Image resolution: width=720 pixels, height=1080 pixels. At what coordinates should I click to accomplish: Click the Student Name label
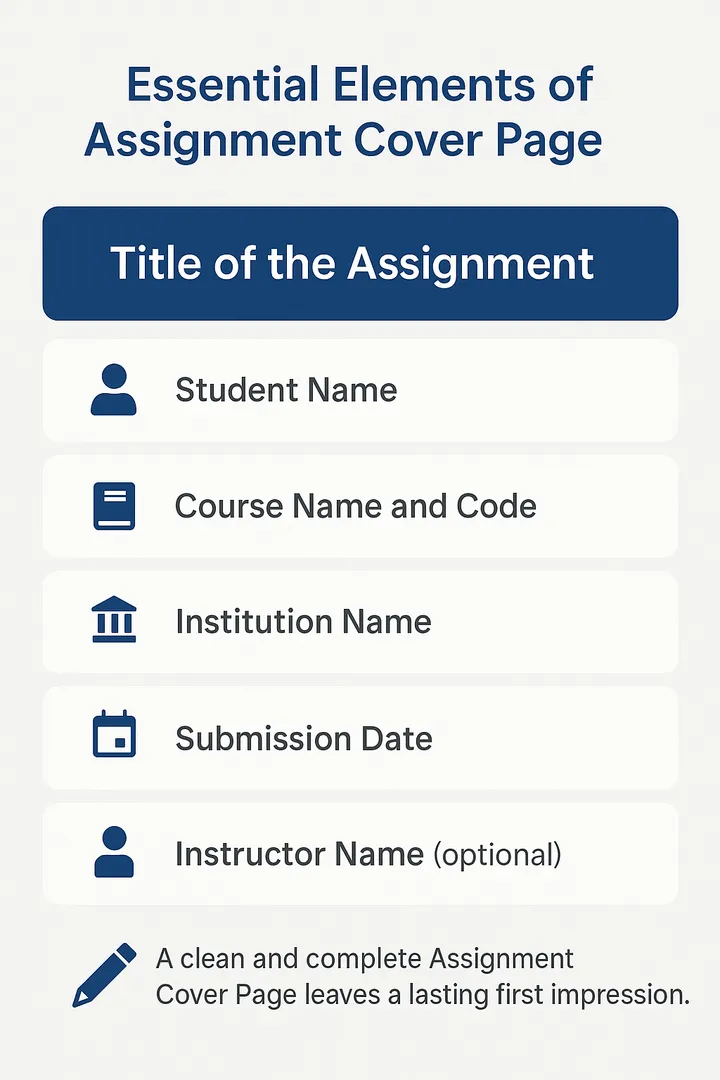(286, 390)
